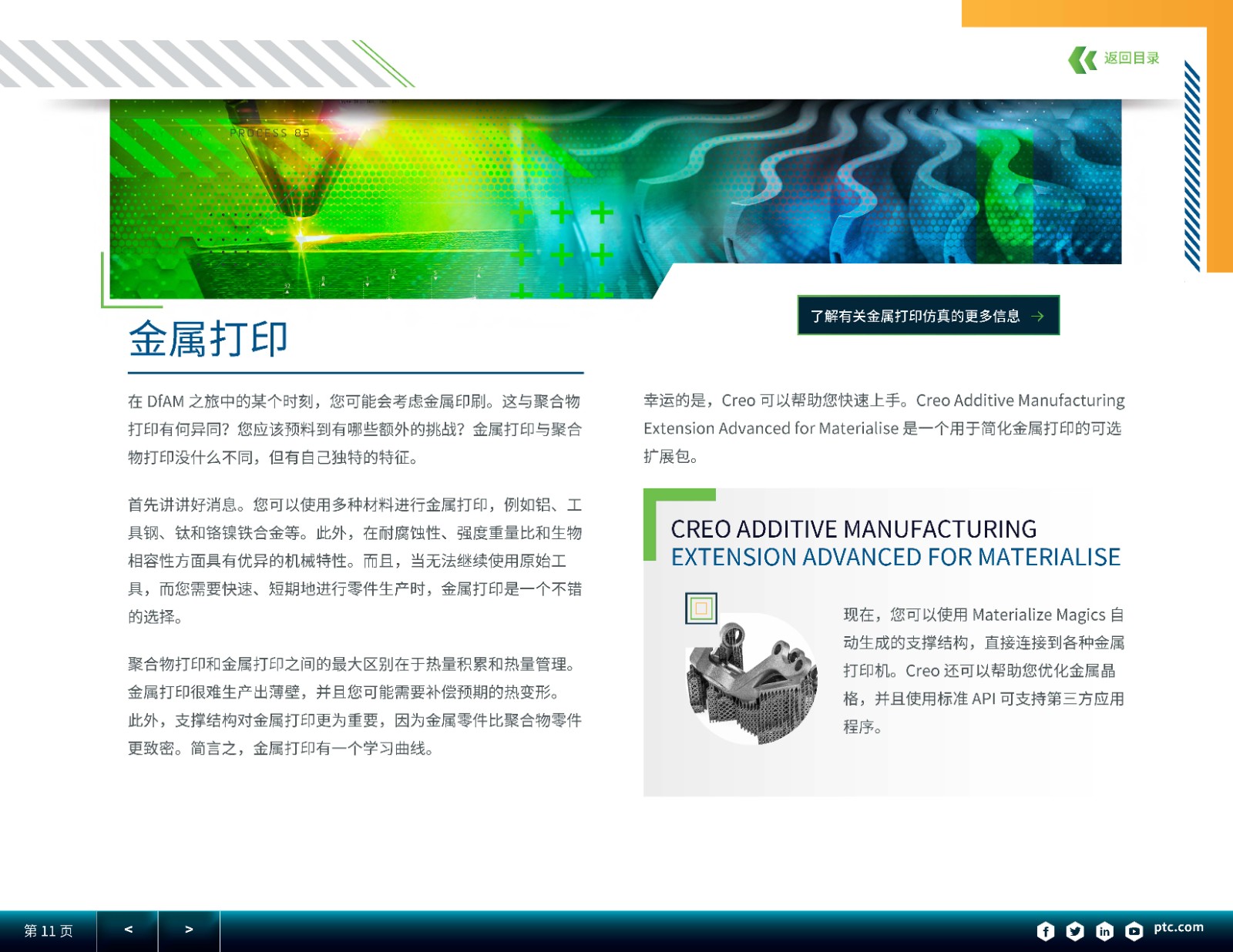Click the green double-chevron back icon

coord(1083,59)
